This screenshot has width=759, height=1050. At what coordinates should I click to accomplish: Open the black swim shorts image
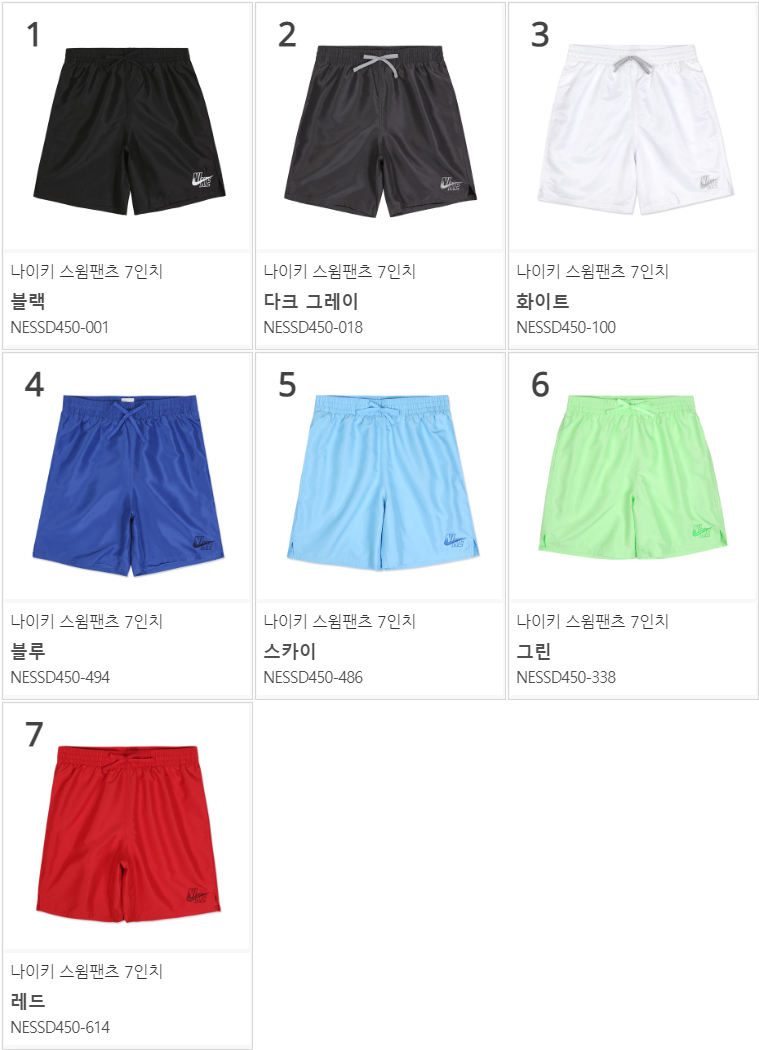pos(129,131)
